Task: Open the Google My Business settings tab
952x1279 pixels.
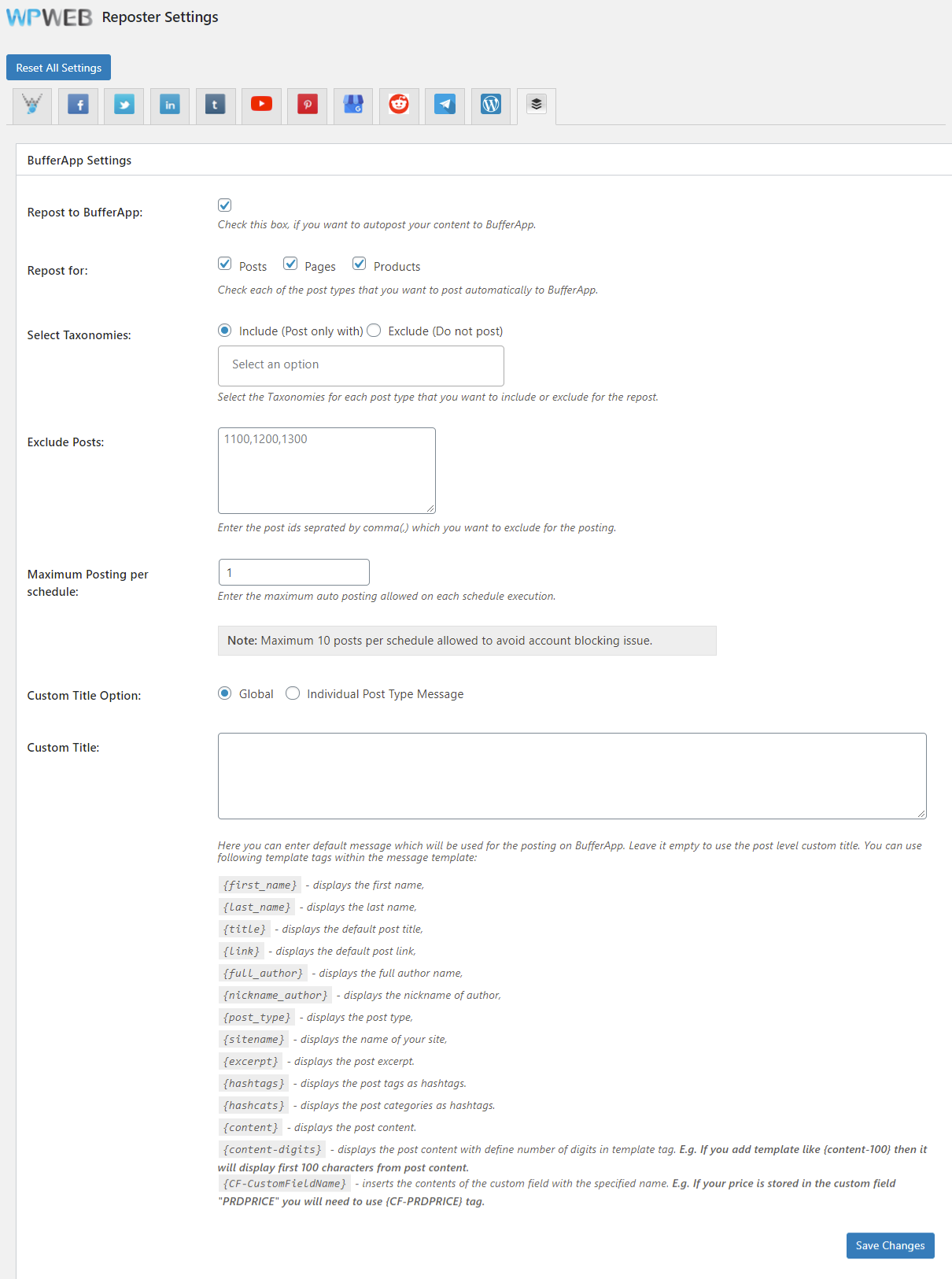Action: [x=352, y=105]
